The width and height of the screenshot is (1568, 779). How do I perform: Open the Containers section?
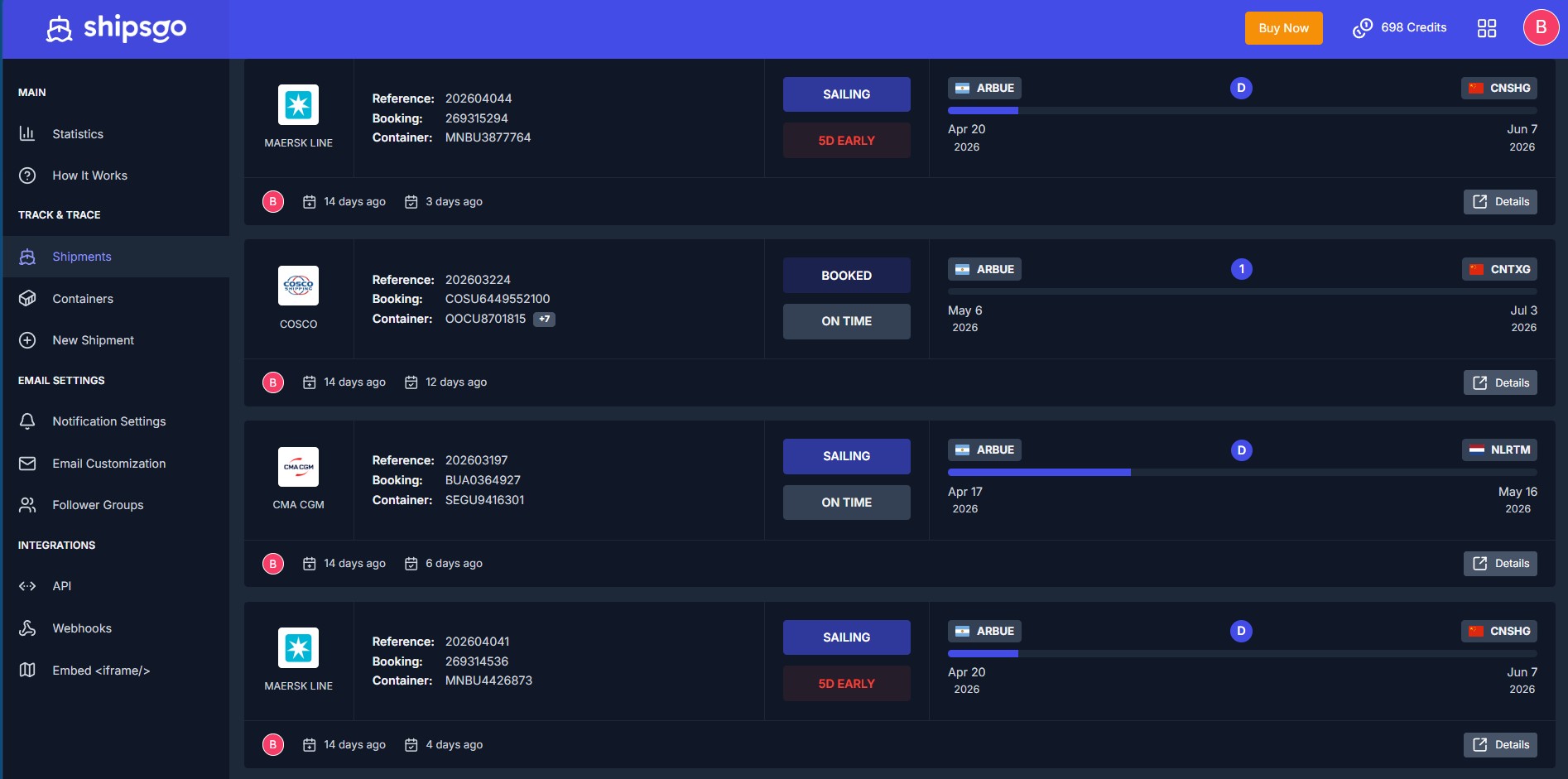[83, 298]
